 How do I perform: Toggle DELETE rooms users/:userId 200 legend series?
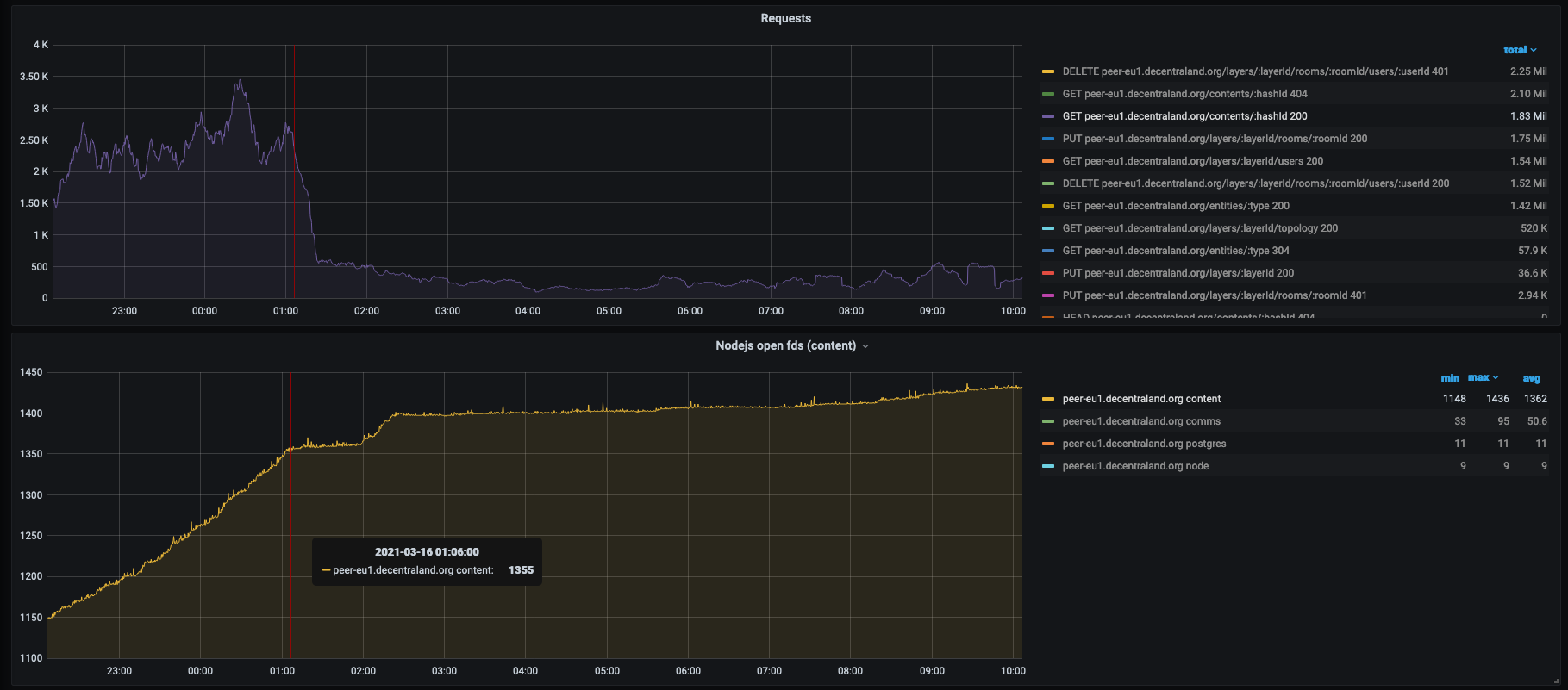(x=1256, y=183)
